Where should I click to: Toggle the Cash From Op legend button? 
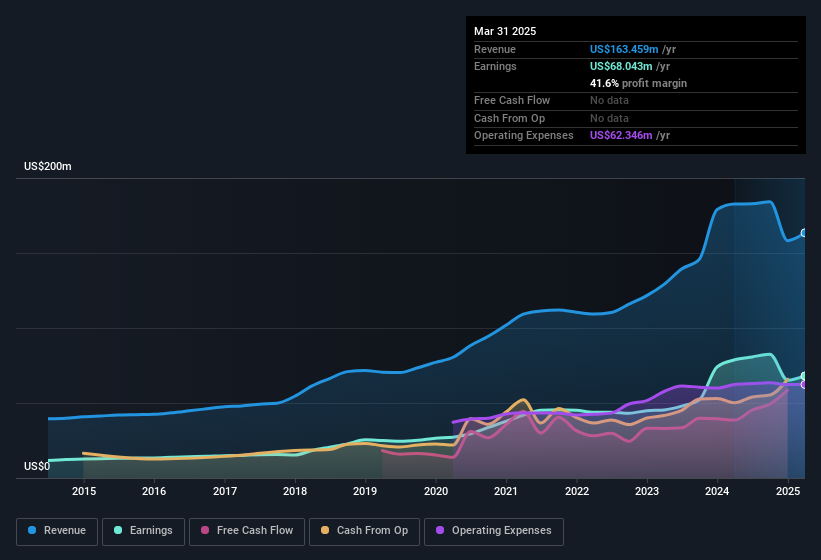364,531
